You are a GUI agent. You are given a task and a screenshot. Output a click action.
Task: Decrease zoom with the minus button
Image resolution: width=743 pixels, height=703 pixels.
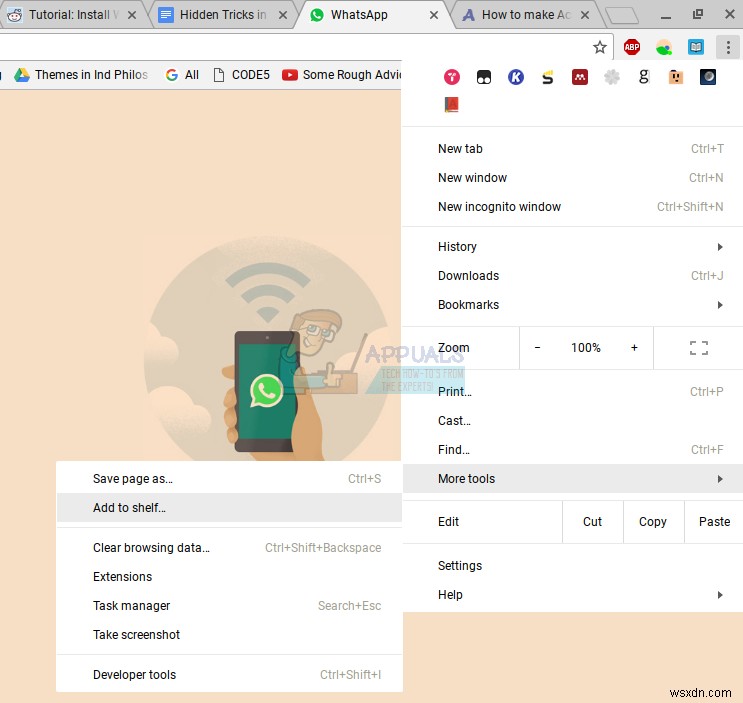tap(537, 348)
